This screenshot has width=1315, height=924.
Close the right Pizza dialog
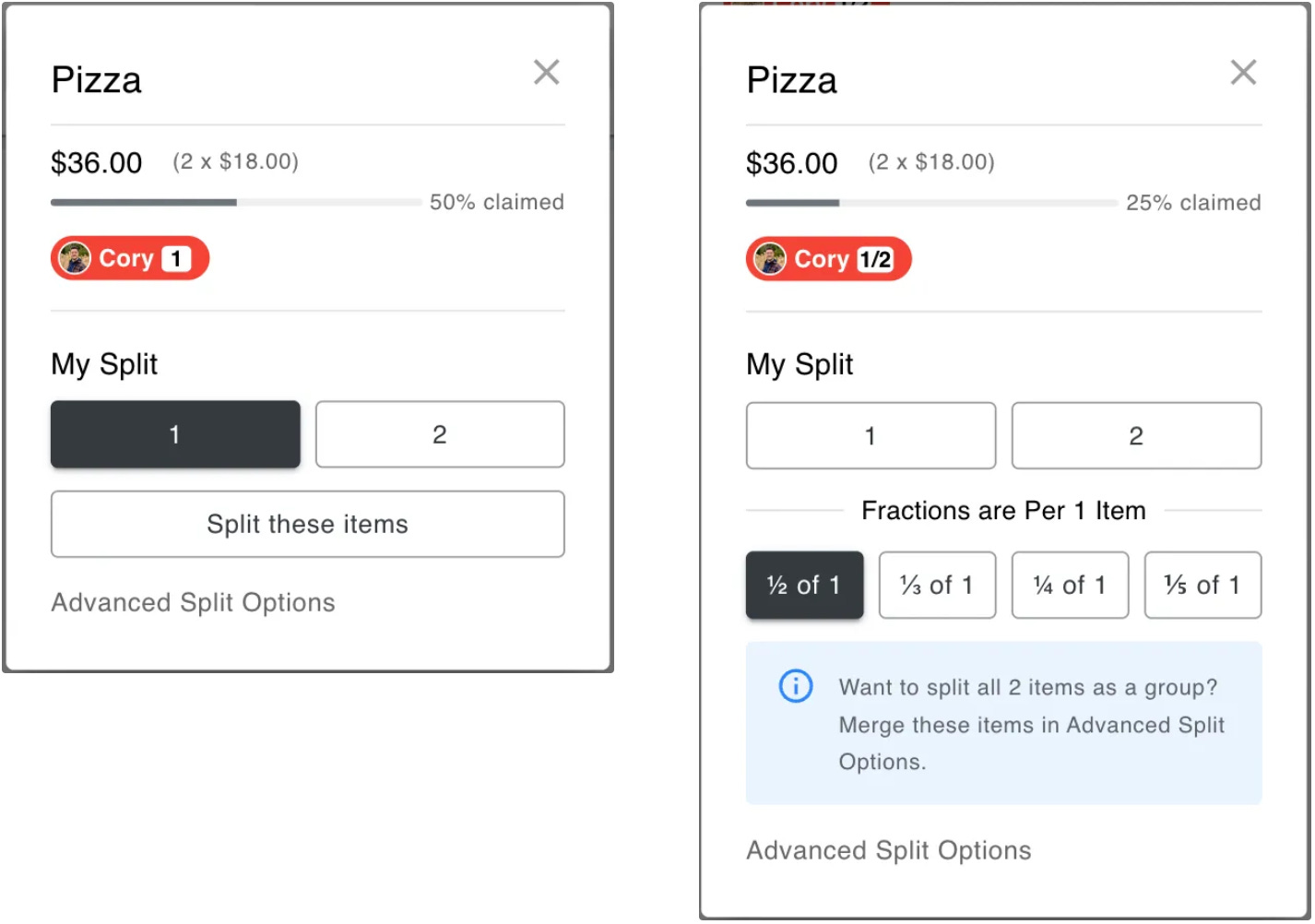pos(1242,72)
